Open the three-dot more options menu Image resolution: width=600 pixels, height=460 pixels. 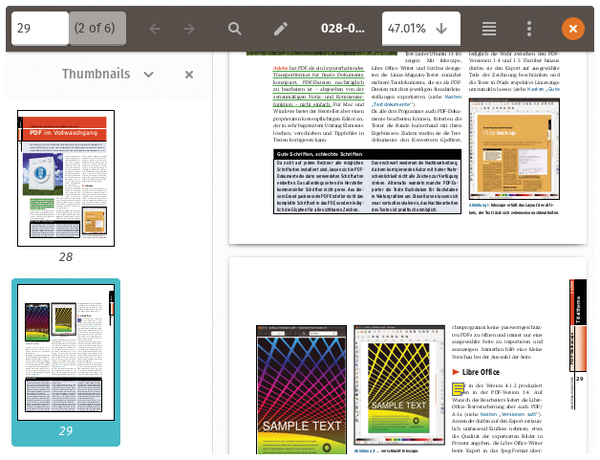(529, 28)
